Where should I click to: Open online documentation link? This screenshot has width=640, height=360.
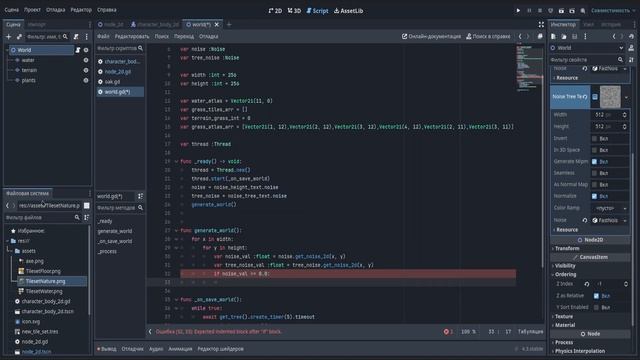tap(431, 36)
